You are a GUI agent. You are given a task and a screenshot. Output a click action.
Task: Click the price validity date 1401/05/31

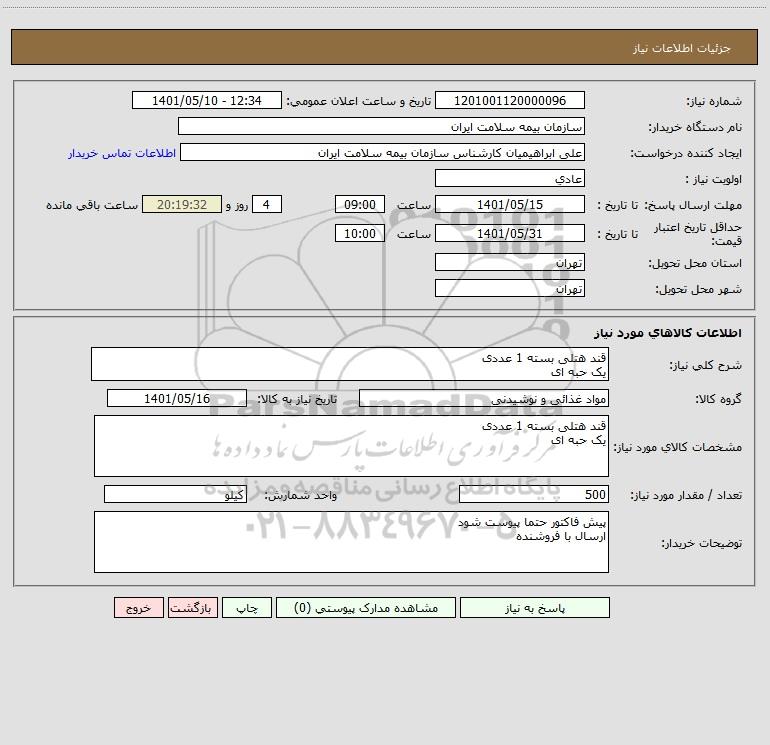(x=510, y=233)
